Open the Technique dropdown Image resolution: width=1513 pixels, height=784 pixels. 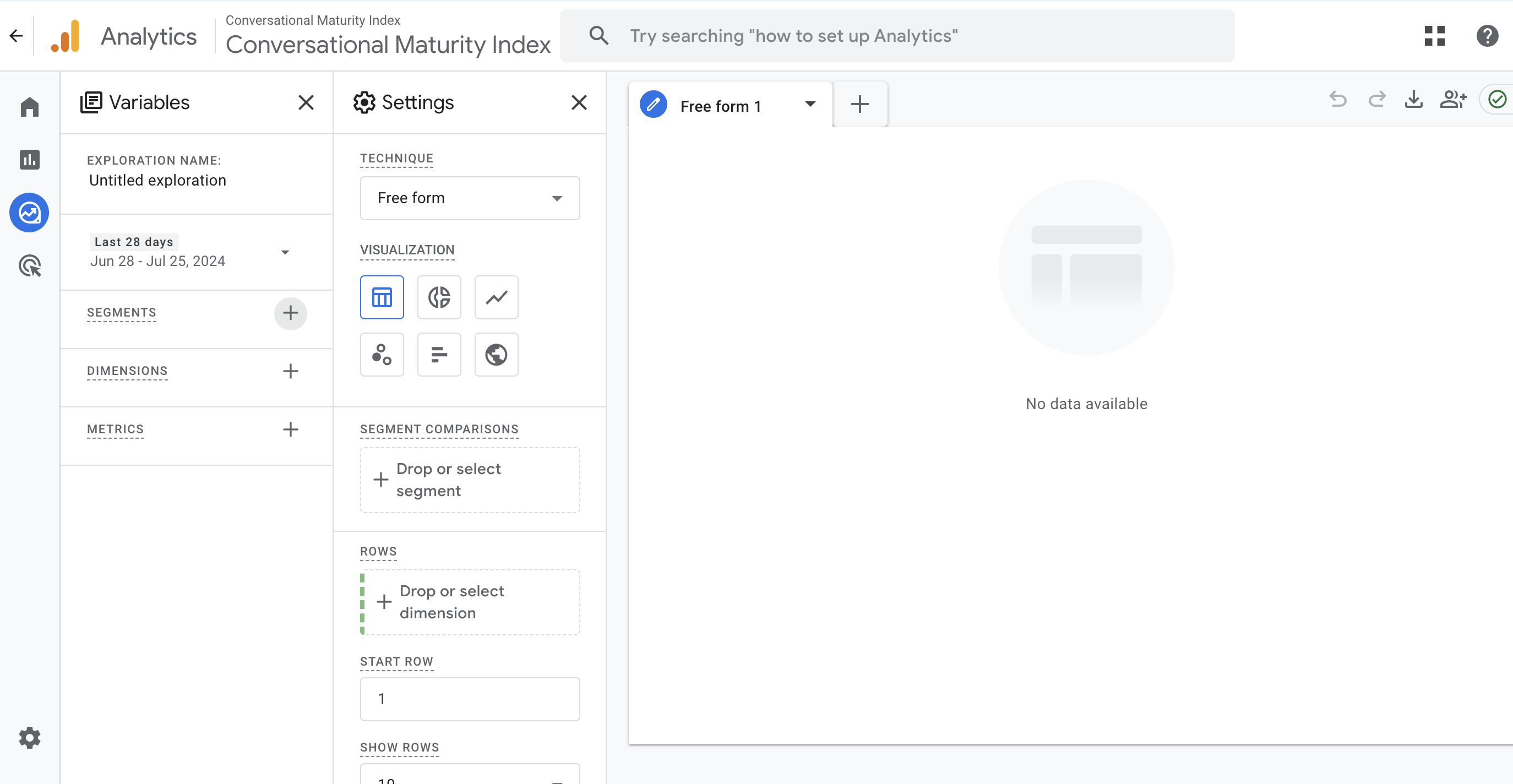click(470, 199)
